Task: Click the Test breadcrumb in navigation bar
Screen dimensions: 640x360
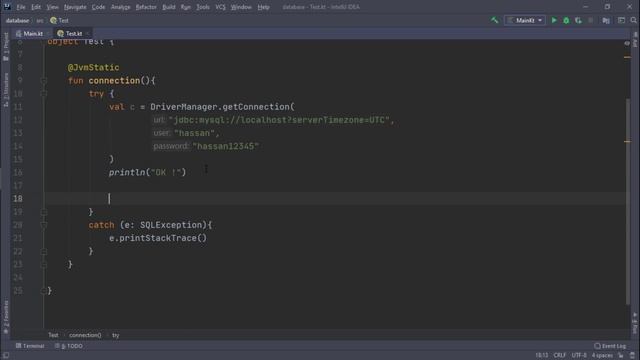Action: pos(60,20)
